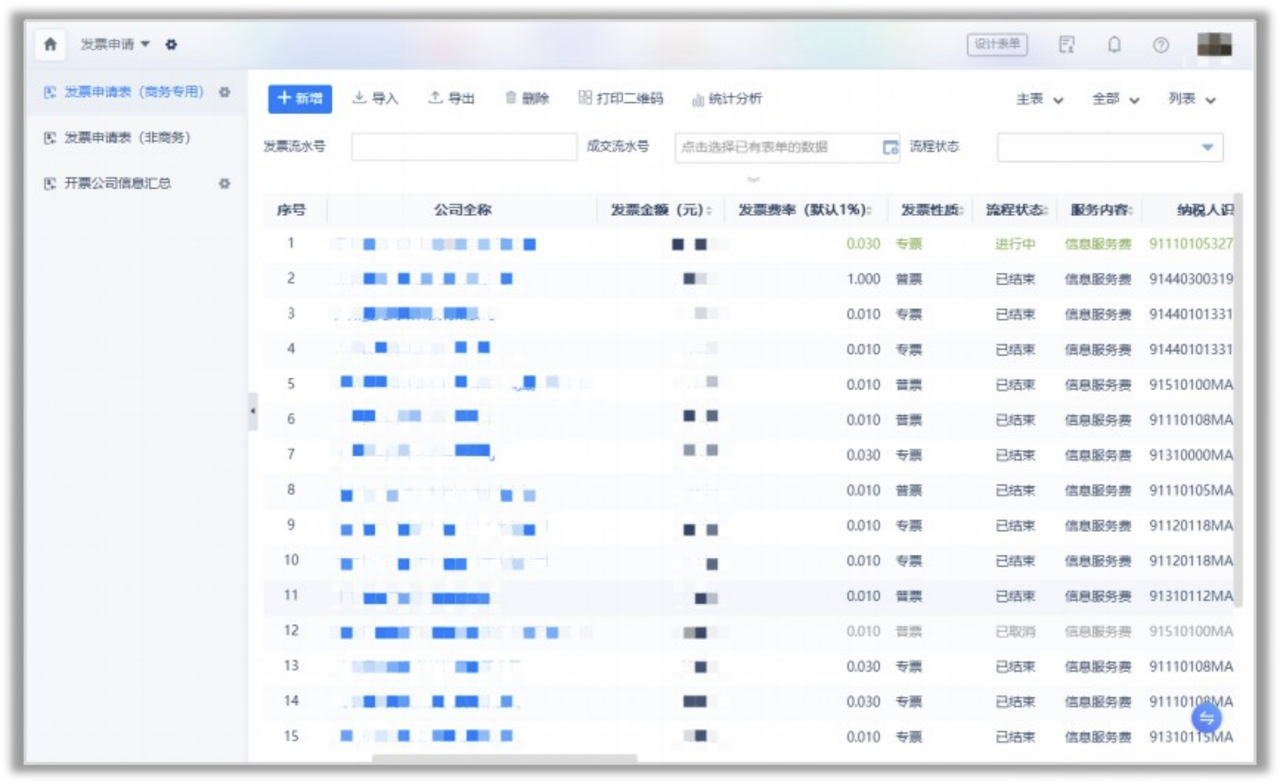
Task: Click 已取消 status in row 12
Action: (x=1015, y=632)
